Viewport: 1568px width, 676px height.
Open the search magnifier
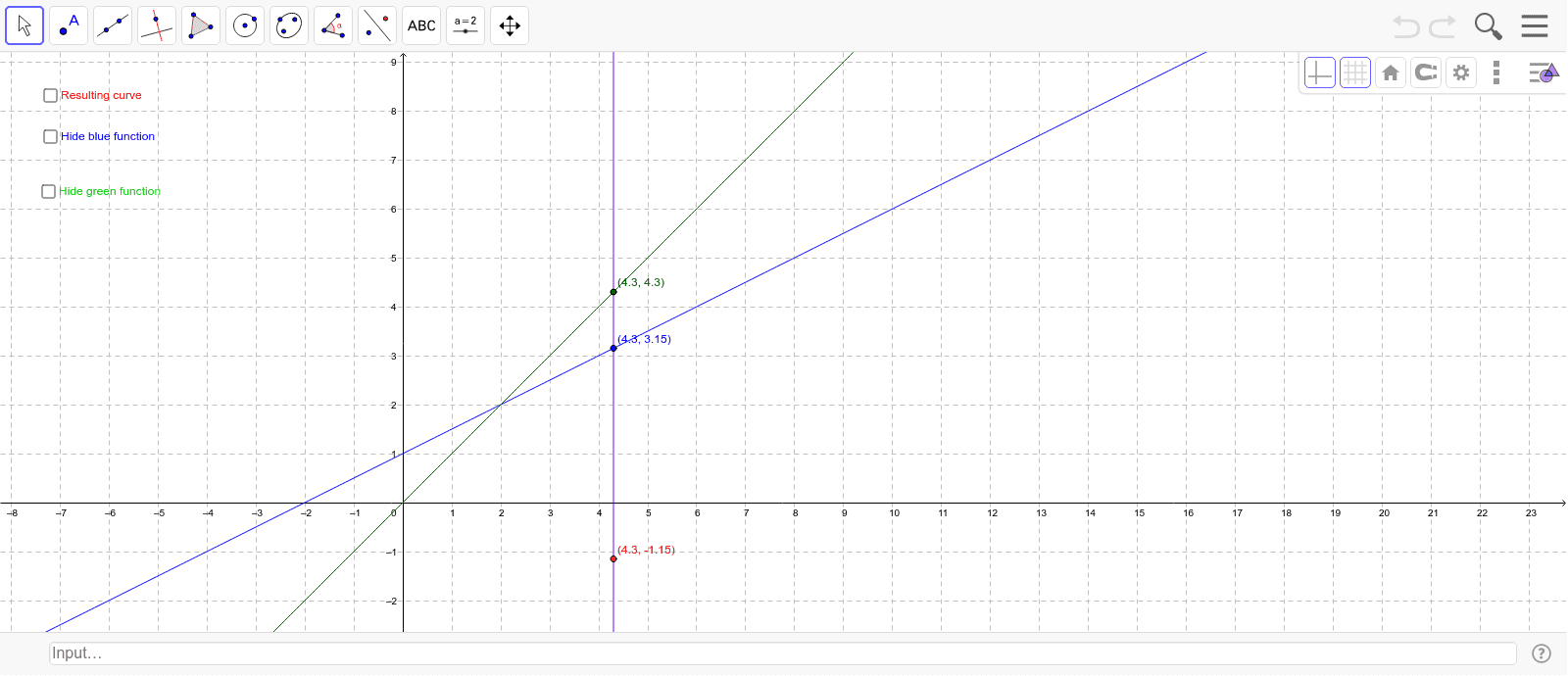point(1489,26)
